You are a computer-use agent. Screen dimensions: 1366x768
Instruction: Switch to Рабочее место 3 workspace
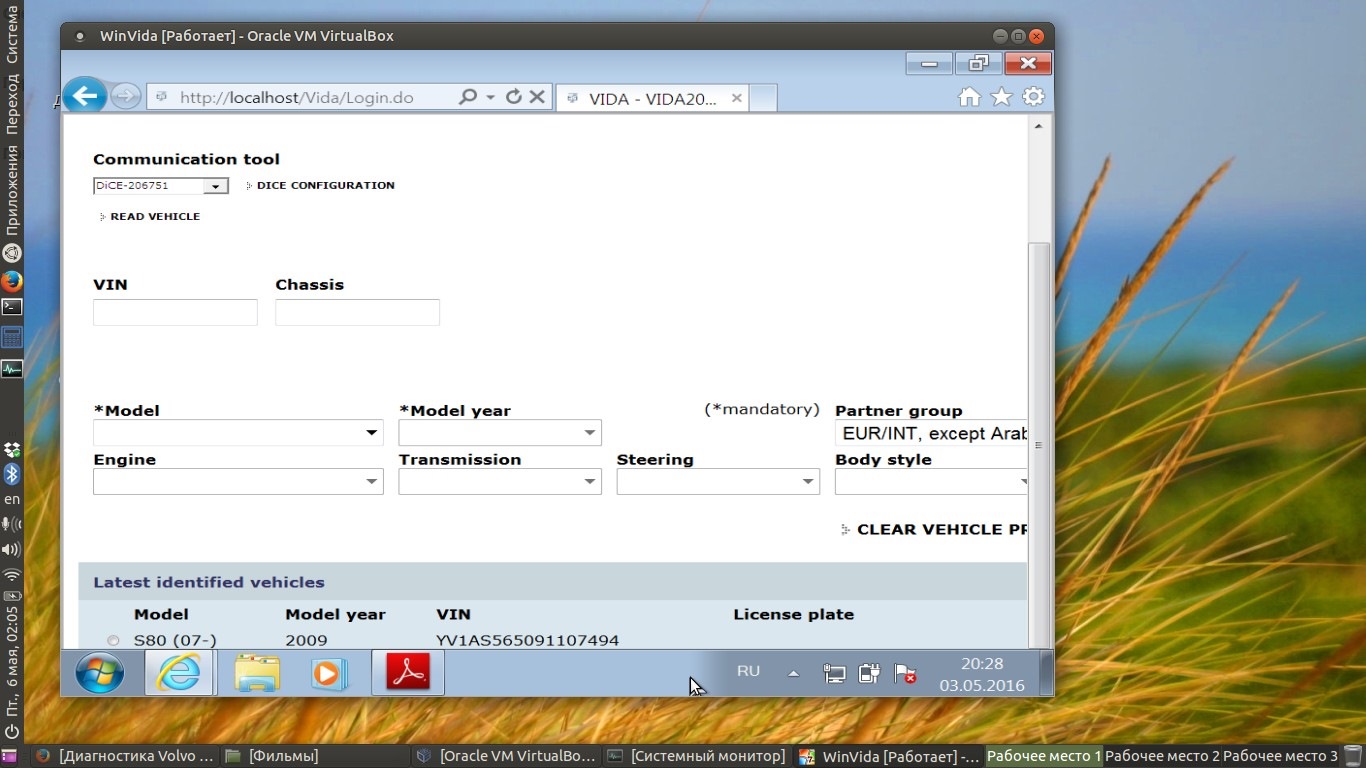coord(1280,756)
